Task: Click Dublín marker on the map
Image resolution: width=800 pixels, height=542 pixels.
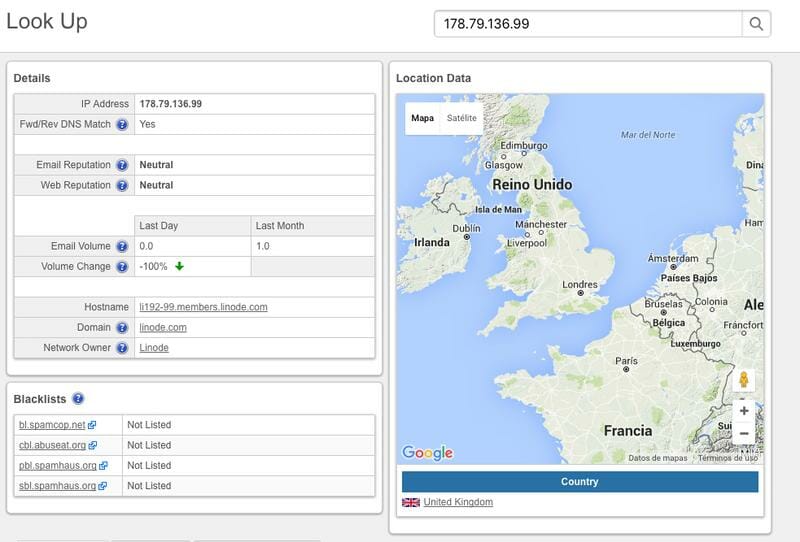Action: (466, 237)
